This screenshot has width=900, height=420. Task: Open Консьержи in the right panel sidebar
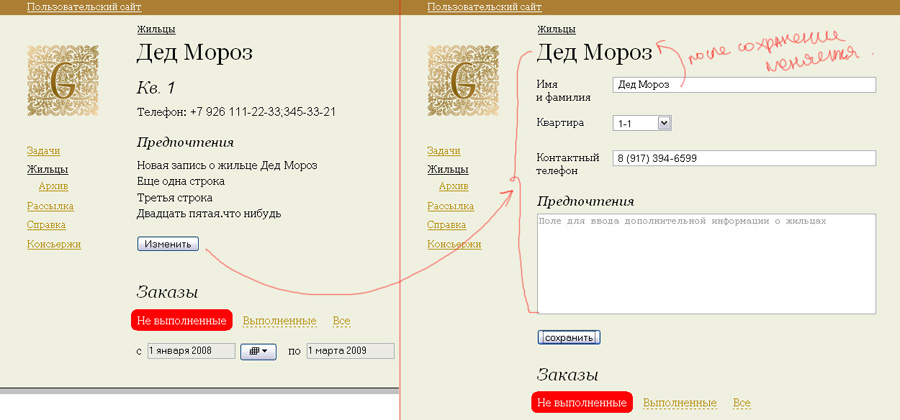(x=454, y=244)
